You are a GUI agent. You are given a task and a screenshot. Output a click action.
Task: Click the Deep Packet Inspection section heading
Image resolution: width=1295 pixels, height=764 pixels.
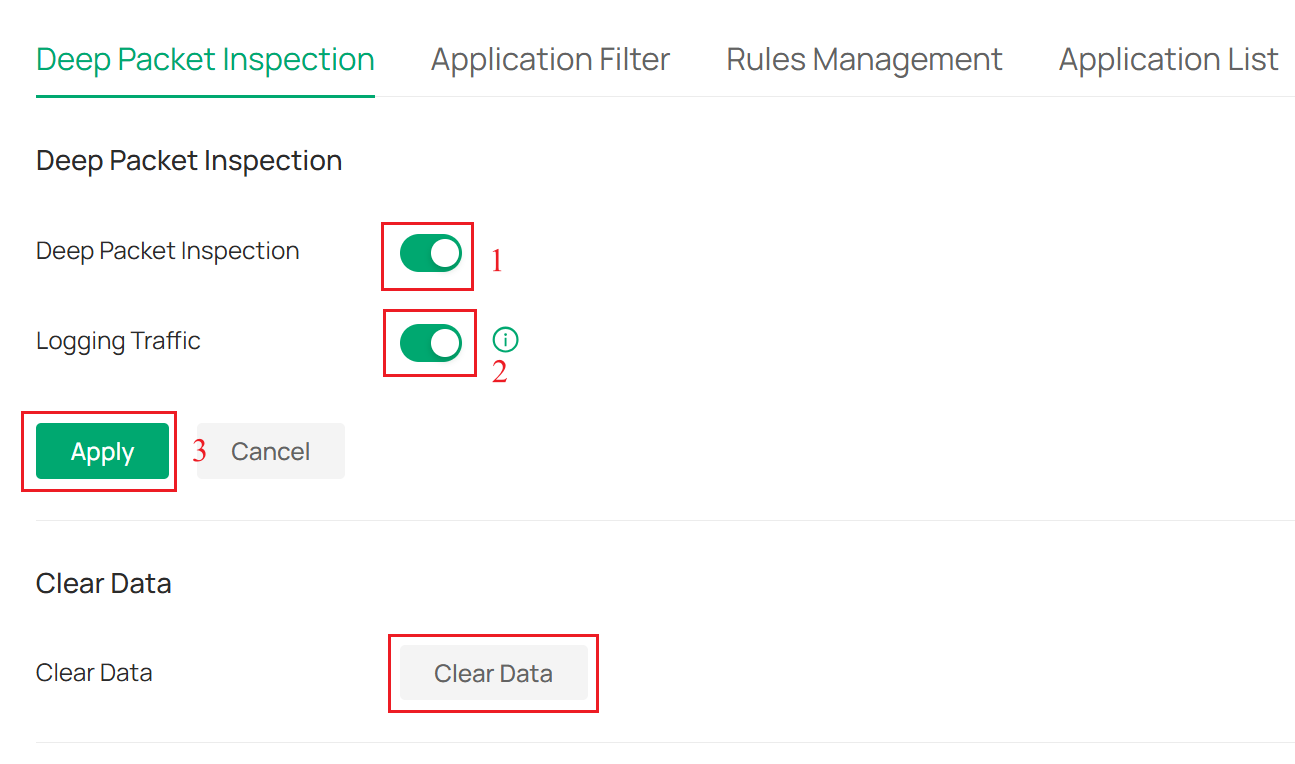click(x=189, y=160)
